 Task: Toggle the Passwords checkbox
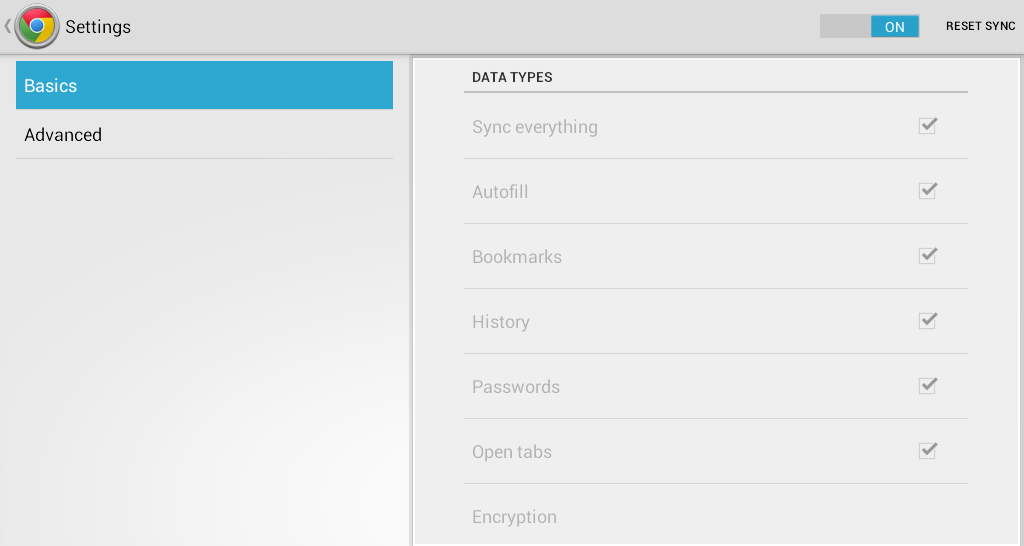pyautogui.click(x=927, y=385)
